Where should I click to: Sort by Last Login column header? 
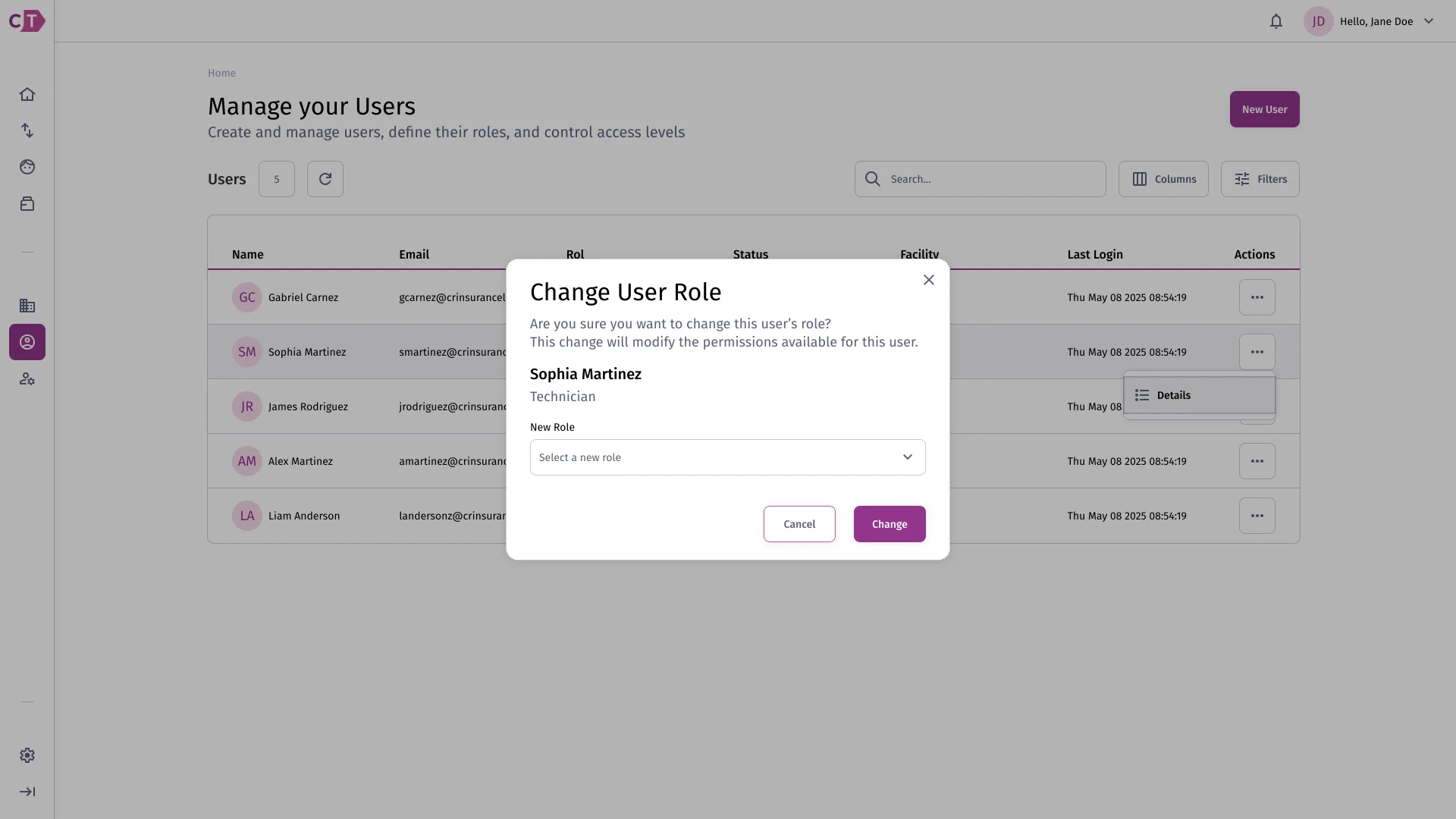(1095, 254)
